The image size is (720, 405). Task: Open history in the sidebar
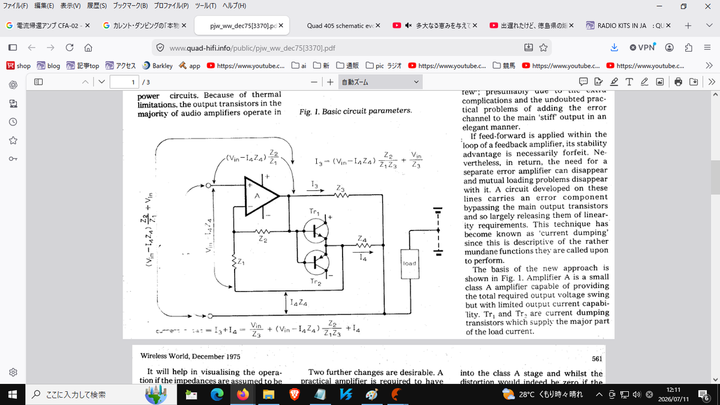pos(13,122)
